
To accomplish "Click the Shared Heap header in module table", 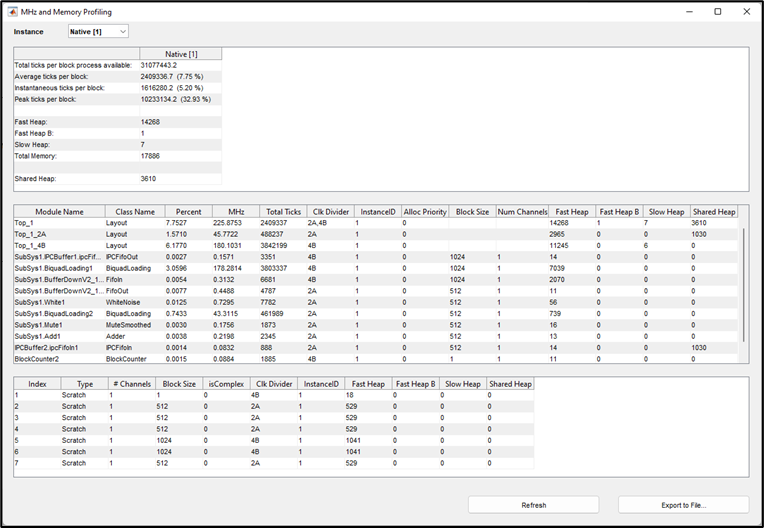I will [714, 212].
